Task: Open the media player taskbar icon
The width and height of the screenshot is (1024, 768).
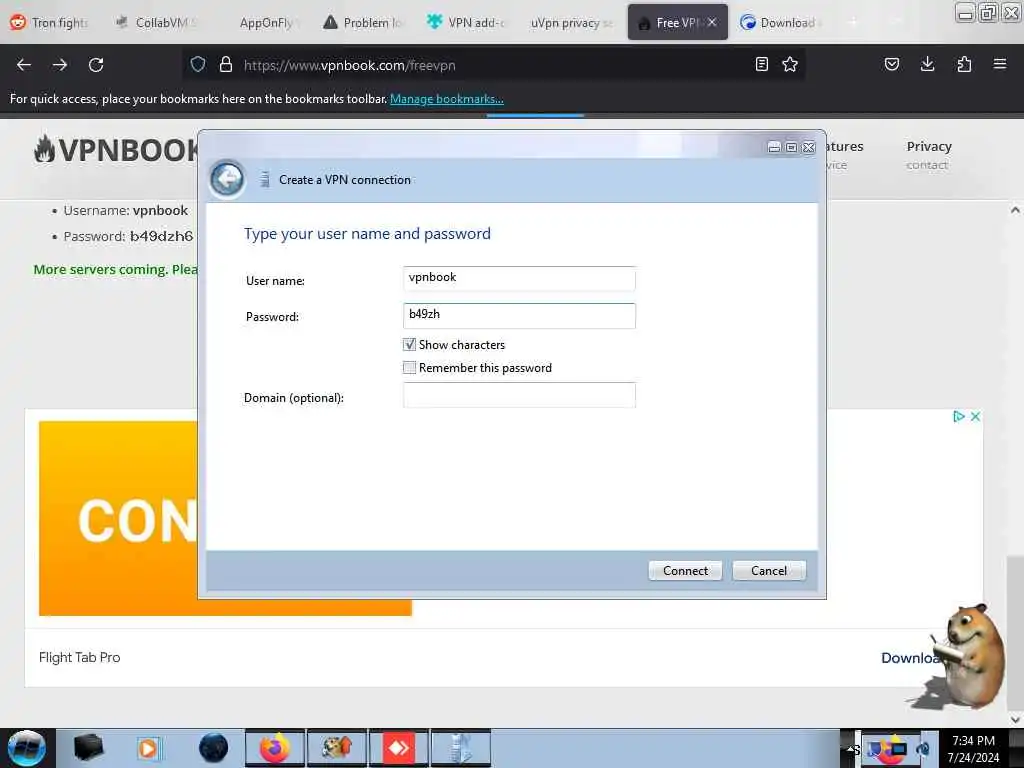Action: (148, 748)
